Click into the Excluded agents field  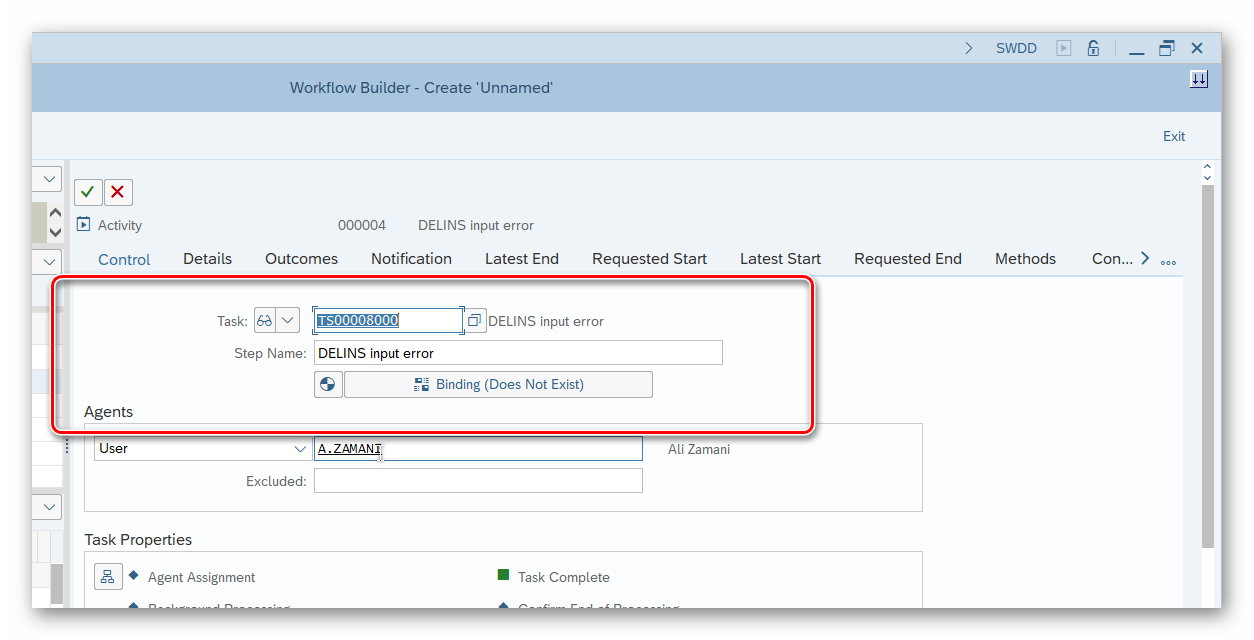[478, 481]
